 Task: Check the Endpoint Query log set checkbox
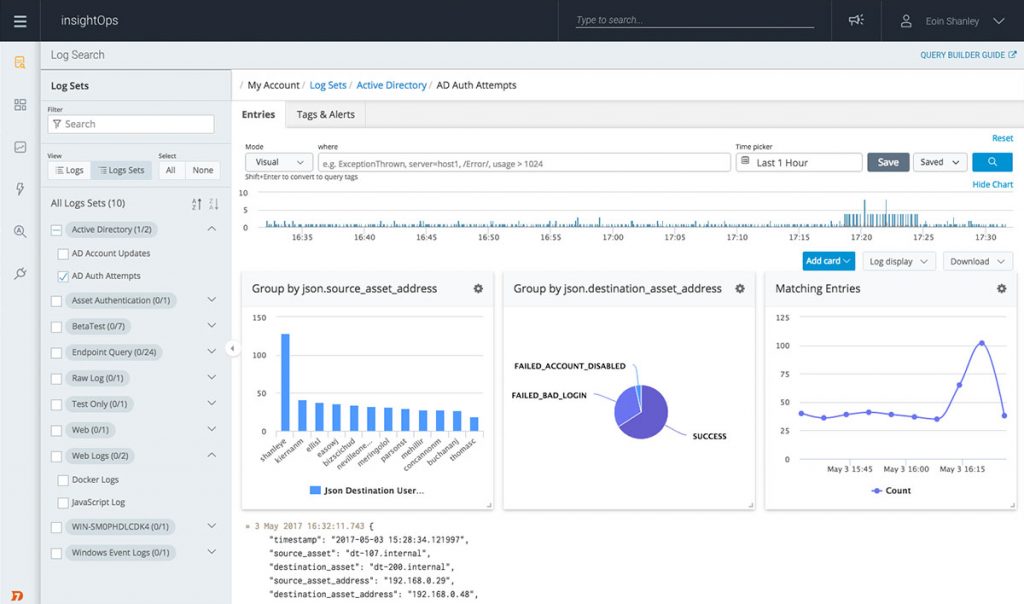point(56,353)
